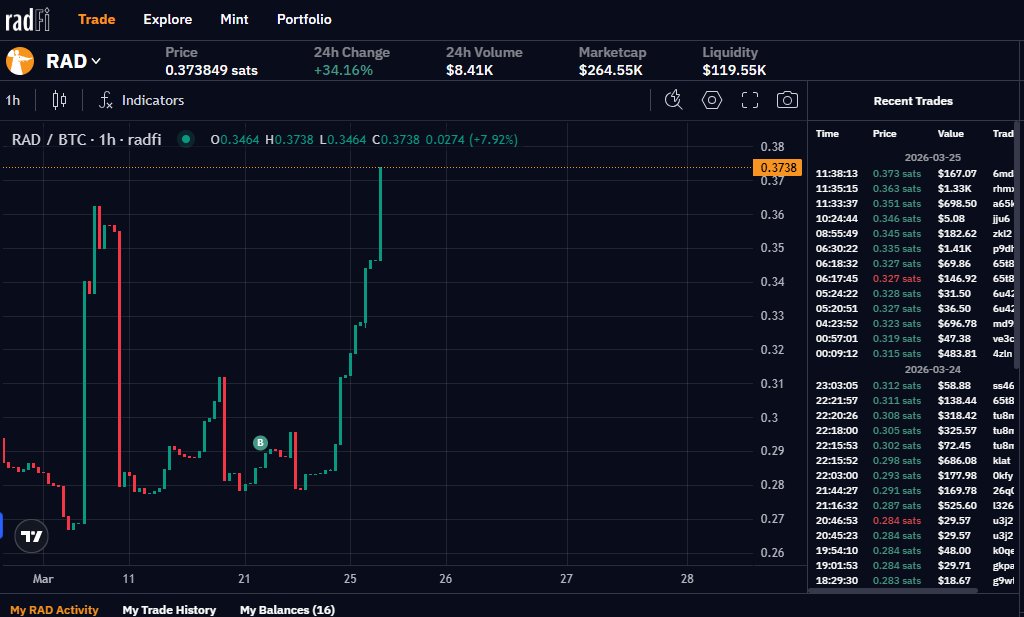
Task: Click the Recent Trades horizontal scrollbar
Action: 893,591
